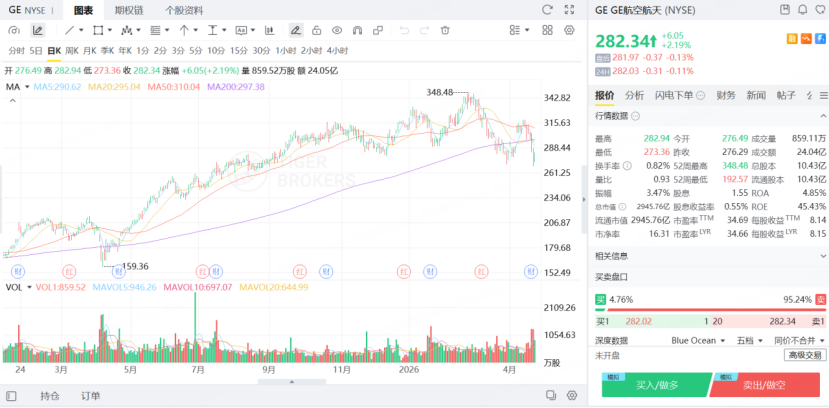The image size is (829, 408).
Task: Open the 五档 depth level dropdown
Action: (751, 341)
